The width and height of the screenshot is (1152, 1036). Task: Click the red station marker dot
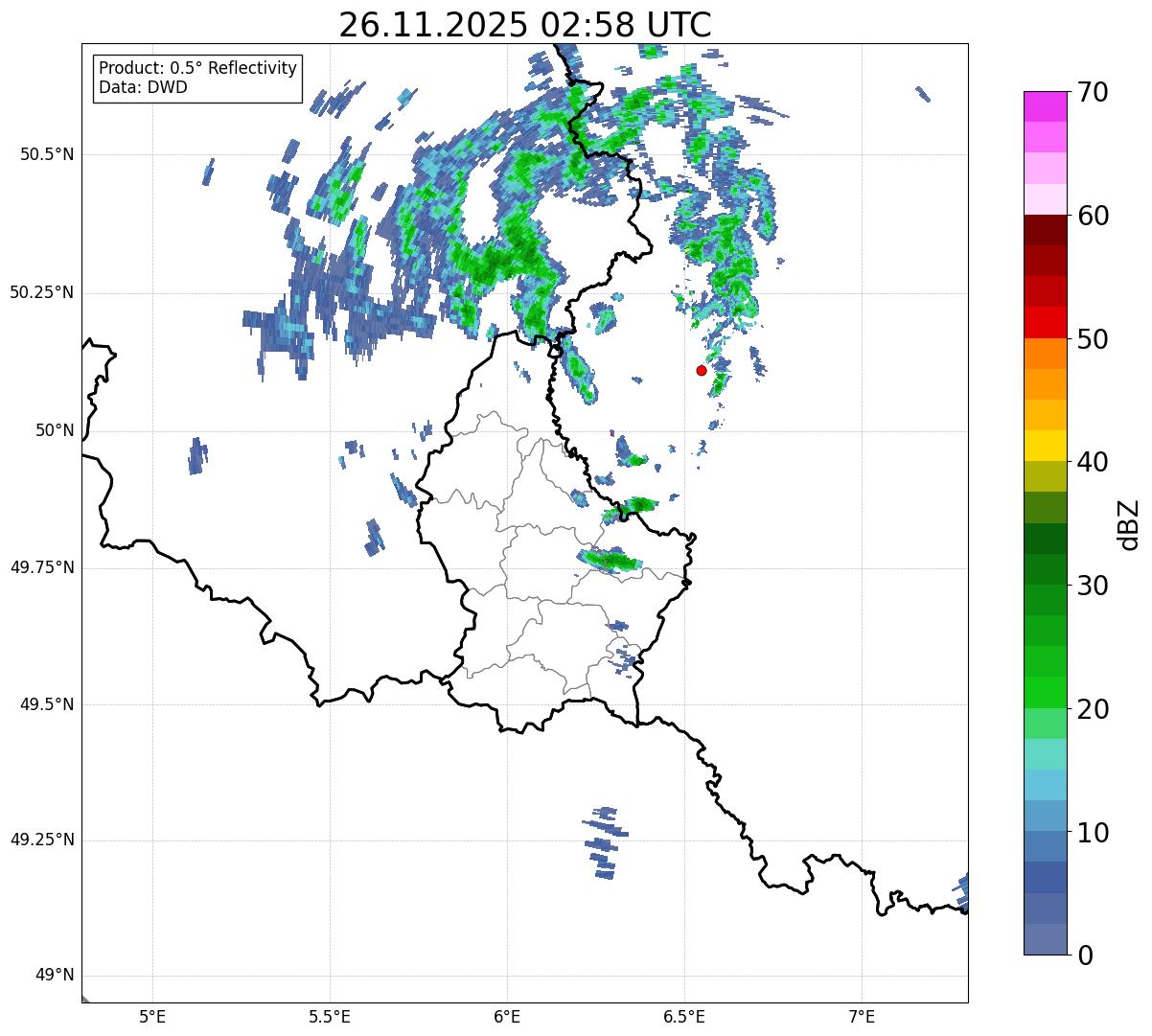click(x=702, y=370)
